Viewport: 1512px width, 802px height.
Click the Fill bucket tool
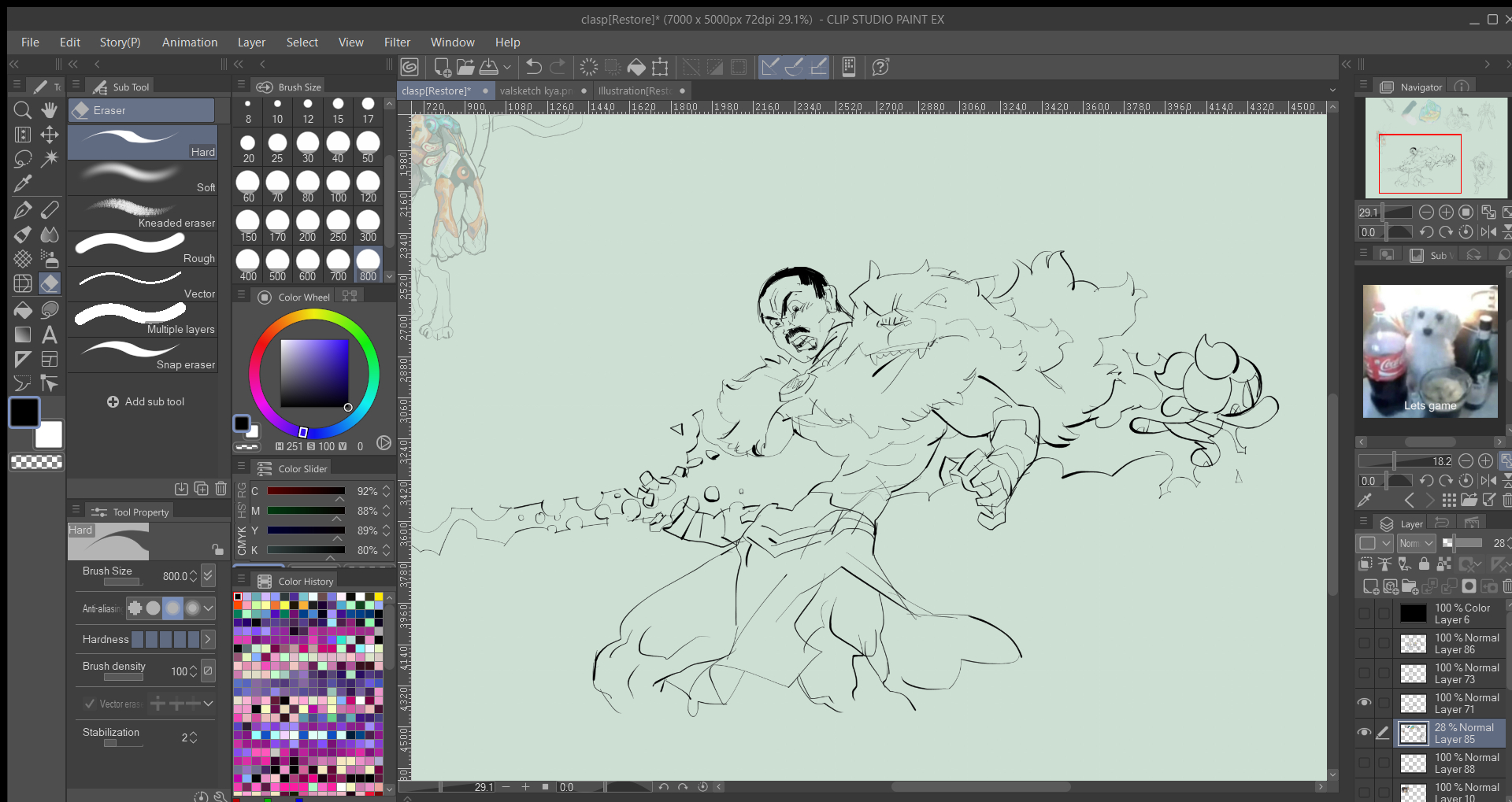[23, 309]
